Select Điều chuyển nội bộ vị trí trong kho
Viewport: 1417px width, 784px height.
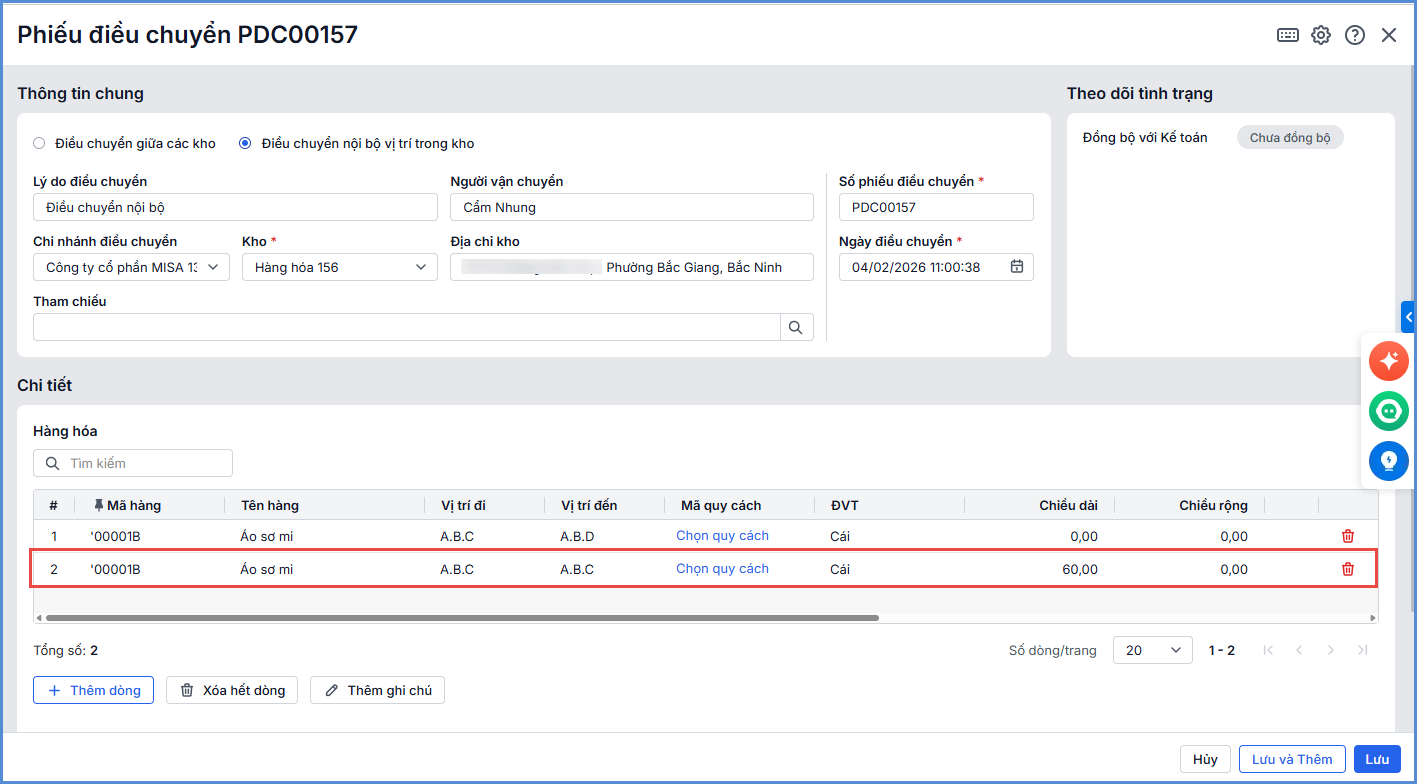245,143
